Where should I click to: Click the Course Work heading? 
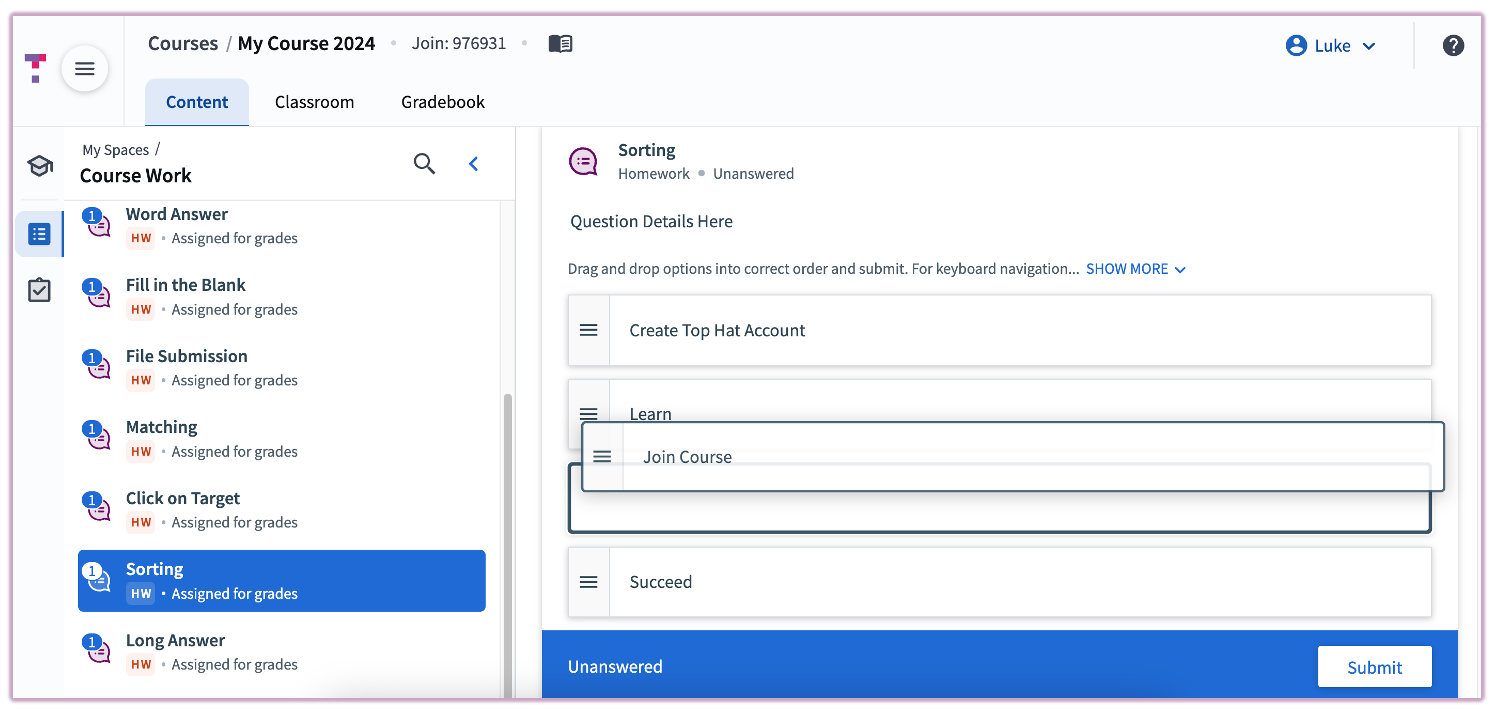click(x=136, y=175)
